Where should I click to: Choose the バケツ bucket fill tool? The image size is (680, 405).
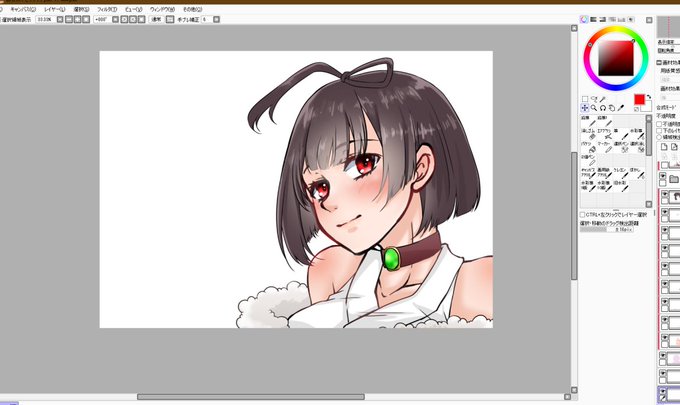[x=589, y=147]
